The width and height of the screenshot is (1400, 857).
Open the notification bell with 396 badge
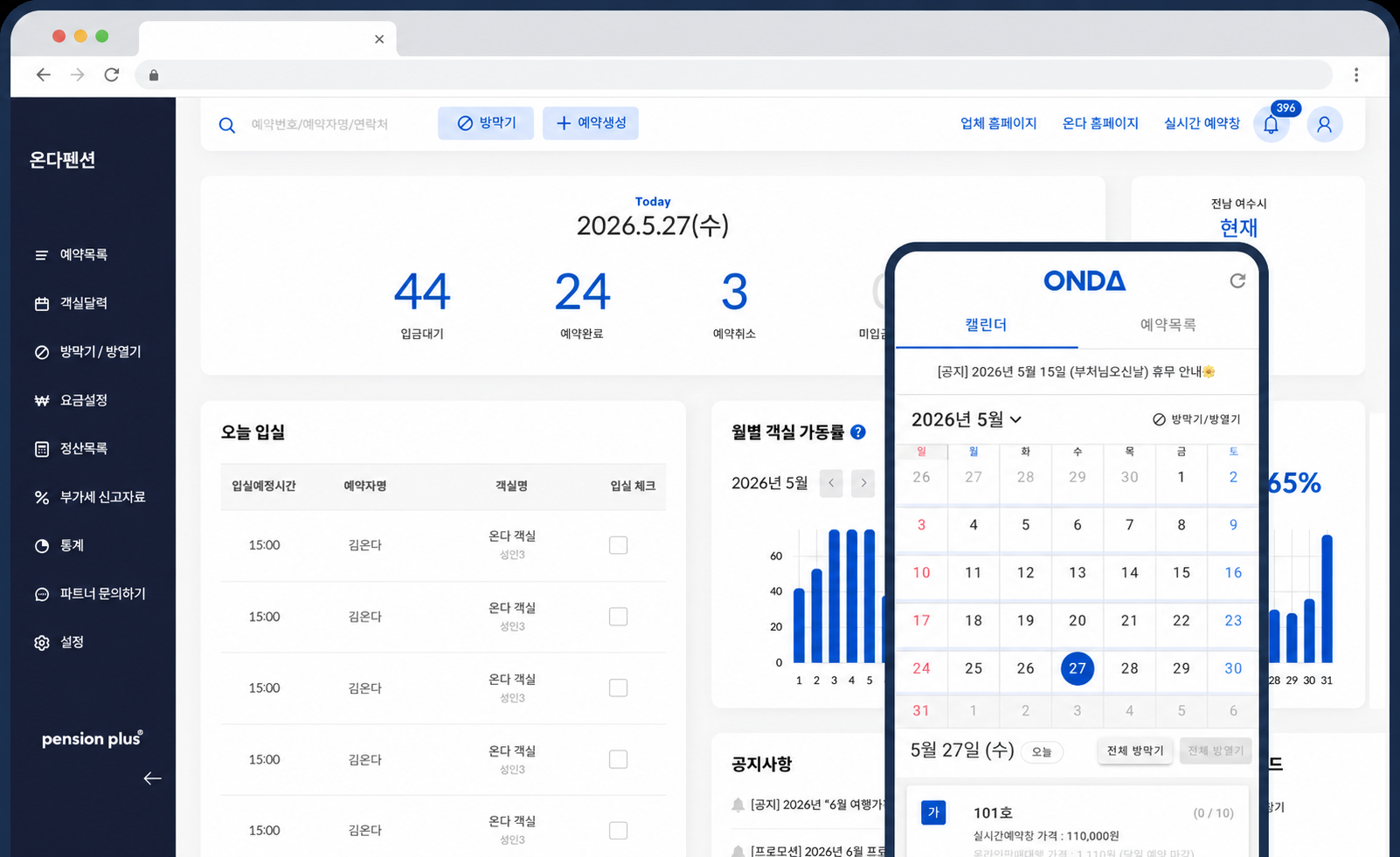click(x=1271, y=124)
